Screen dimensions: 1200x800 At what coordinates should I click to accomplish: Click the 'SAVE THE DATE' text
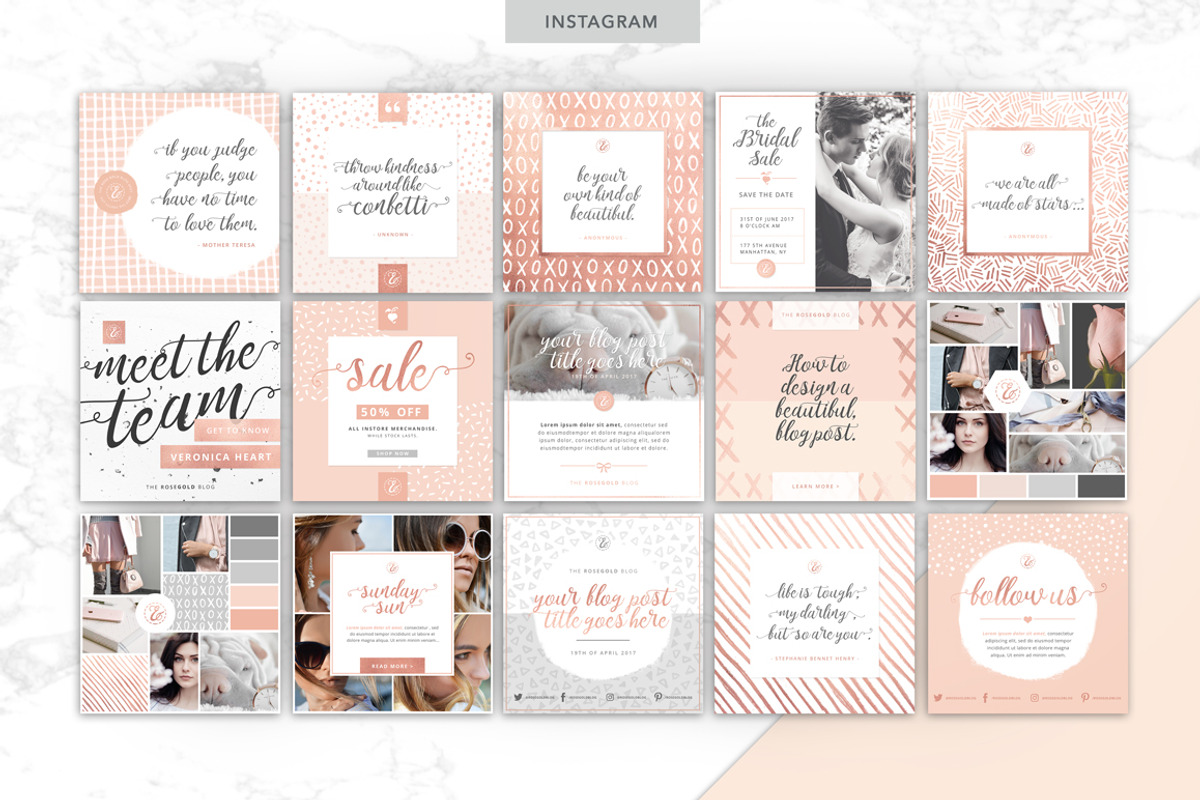[766, 195]
